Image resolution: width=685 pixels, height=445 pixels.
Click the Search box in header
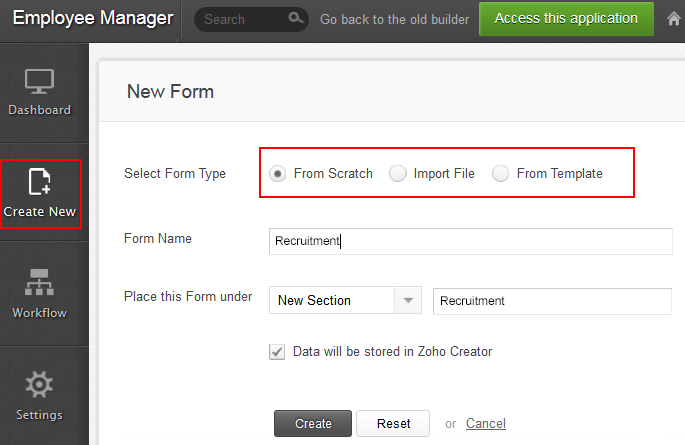(240, 19)
